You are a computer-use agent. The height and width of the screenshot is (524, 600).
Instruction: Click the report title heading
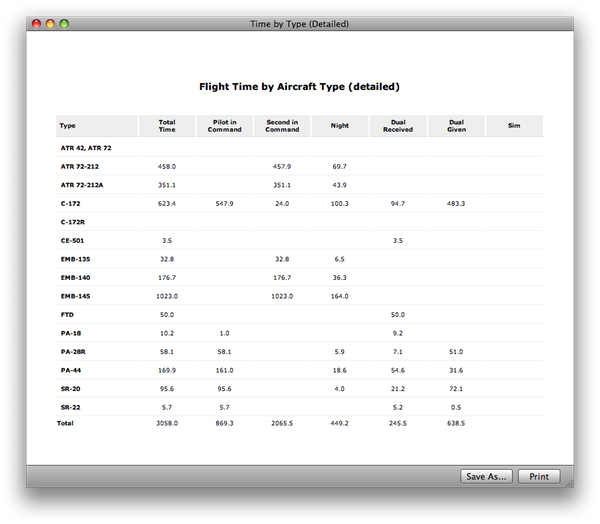[299, 87]
